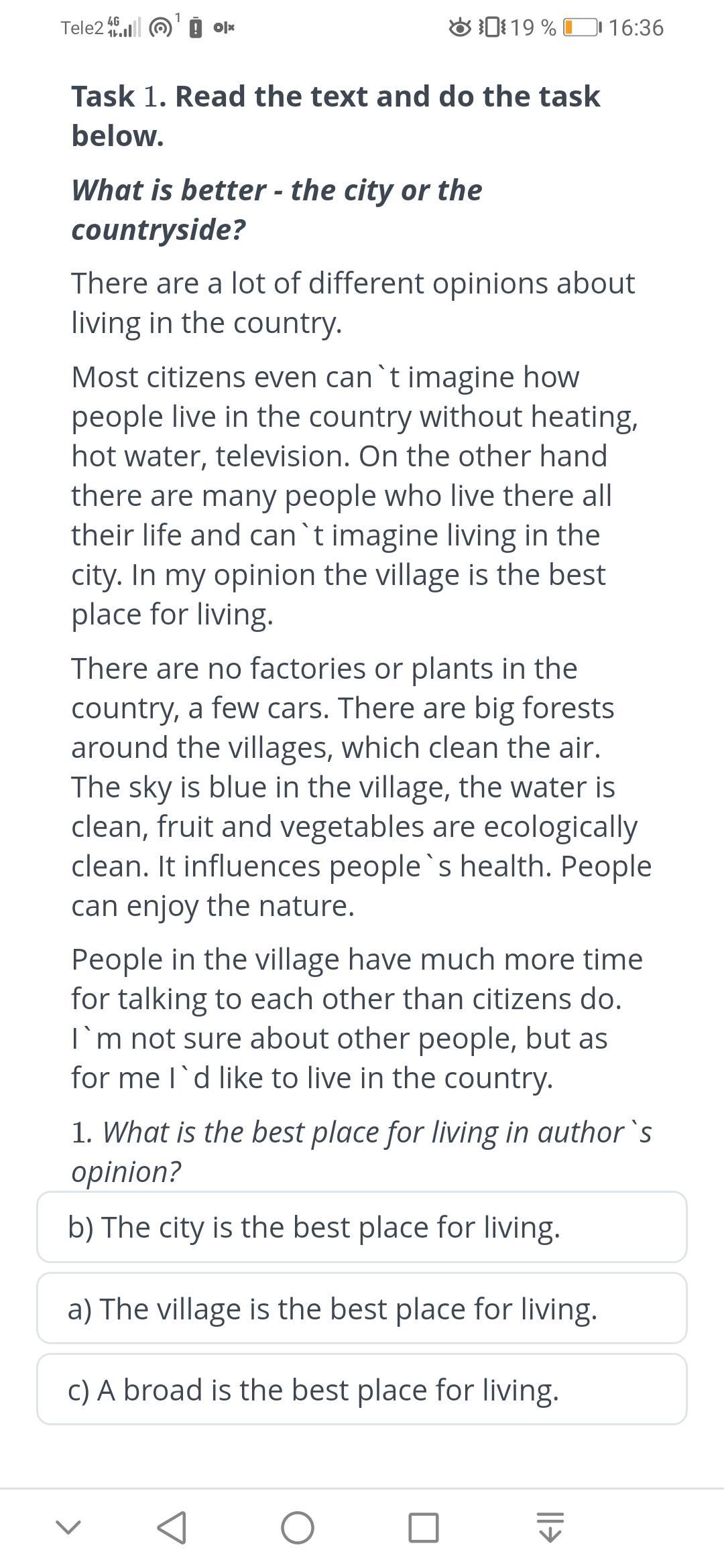The width and height of the screenshot is (724, 1568).
Task: Select answer 'The city is the best place'
Action: [362, 1227]
